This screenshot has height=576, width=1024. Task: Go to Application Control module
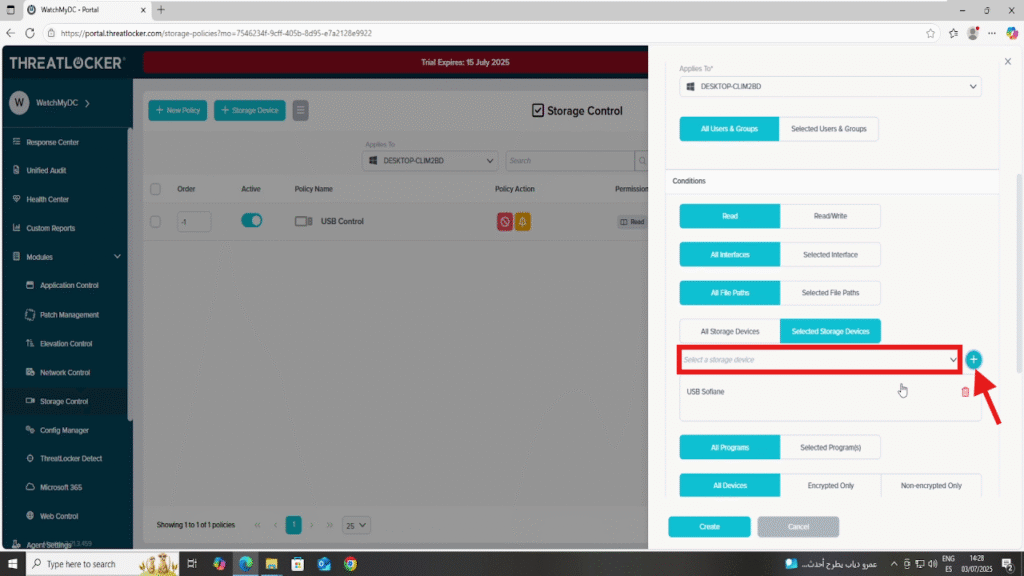pyautogui.click(x=69, y=285)
